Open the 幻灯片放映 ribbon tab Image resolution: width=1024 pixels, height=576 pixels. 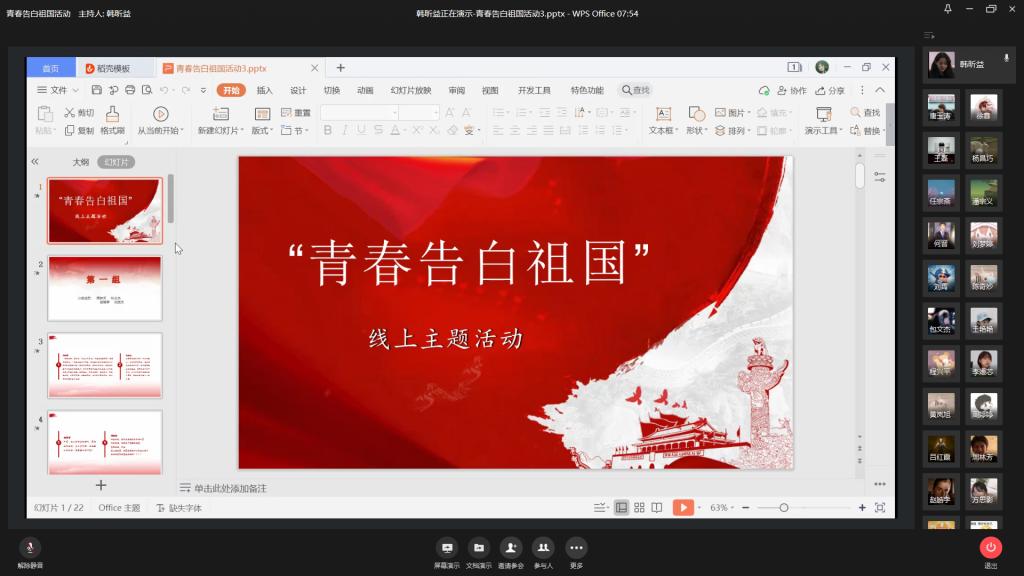pyautogui.click(x=411, y=90)
